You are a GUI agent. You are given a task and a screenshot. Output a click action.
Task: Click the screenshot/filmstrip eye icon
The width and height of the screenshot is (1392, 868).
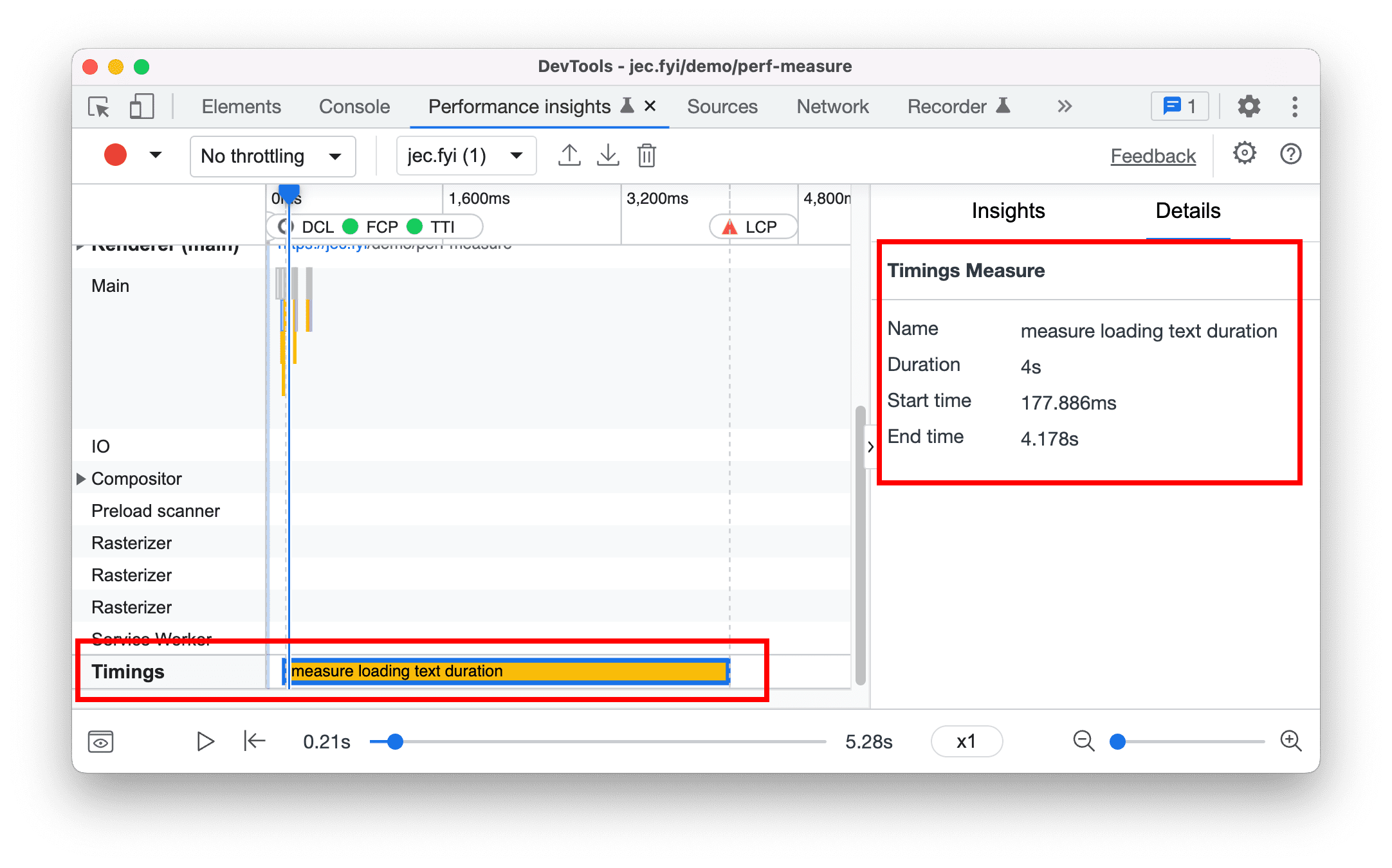(101, 740)
